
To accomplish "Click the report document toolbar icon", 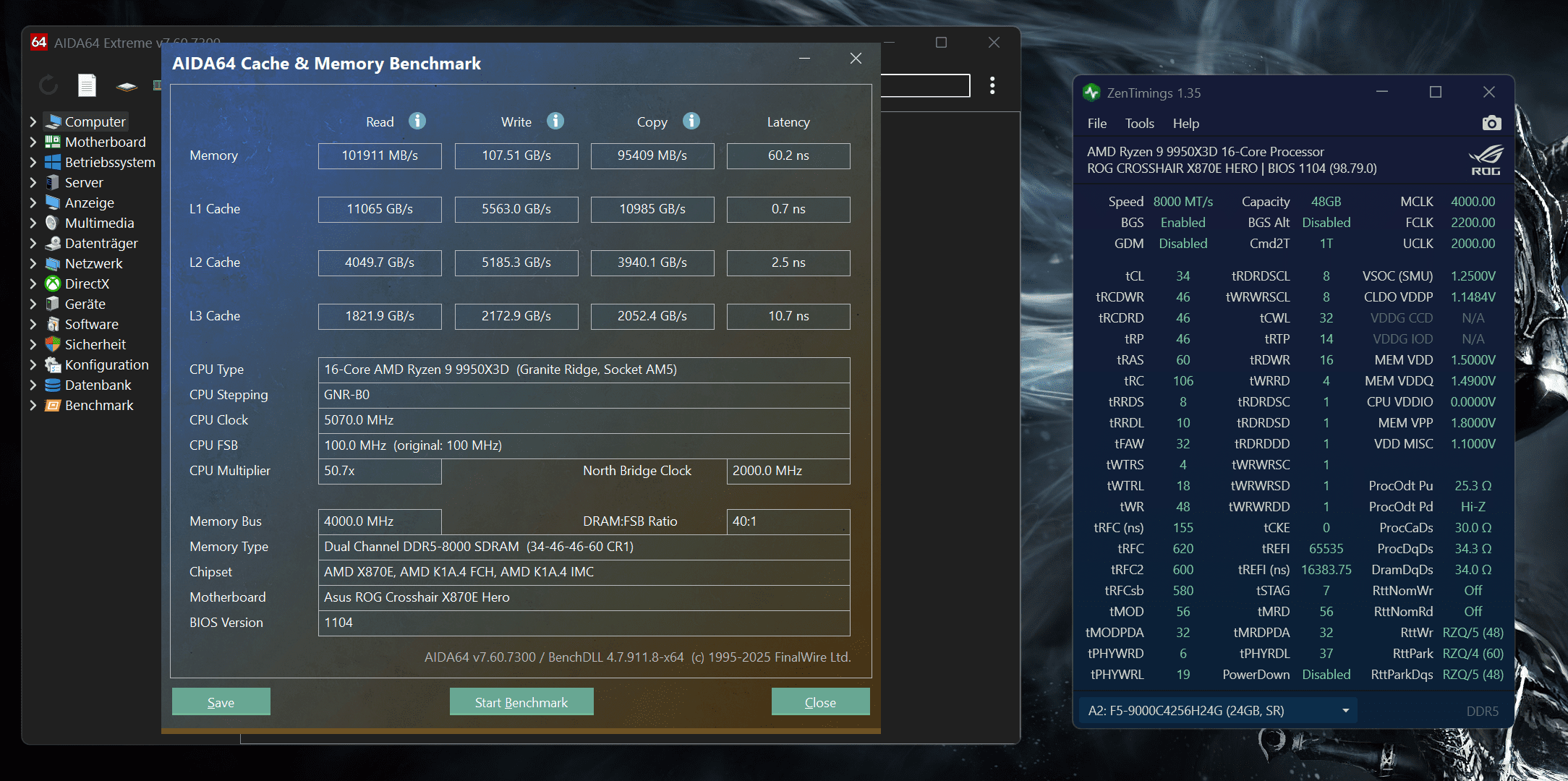I will [87, 86].
